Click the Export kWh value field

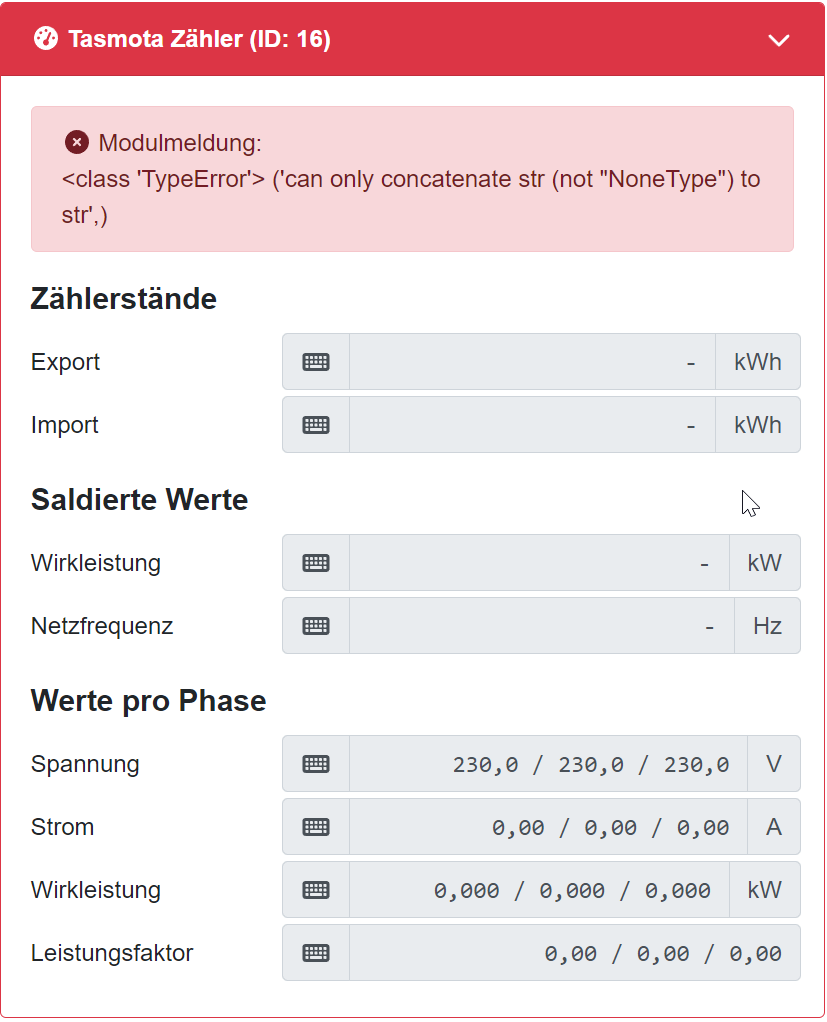(x=532, y=362)
